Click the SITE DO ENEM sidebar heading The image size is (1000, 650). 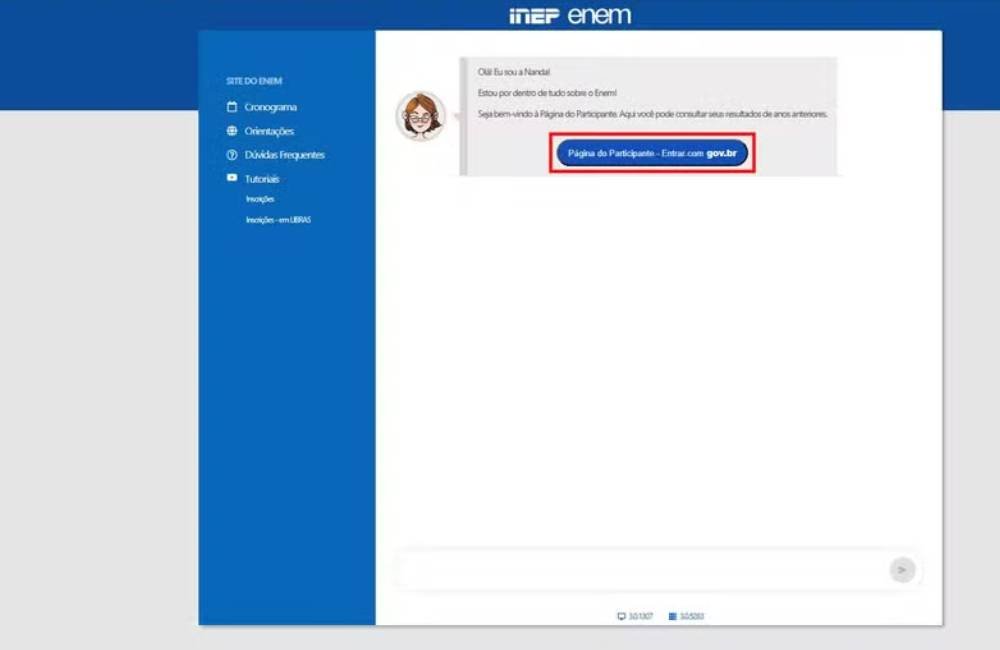254,81
